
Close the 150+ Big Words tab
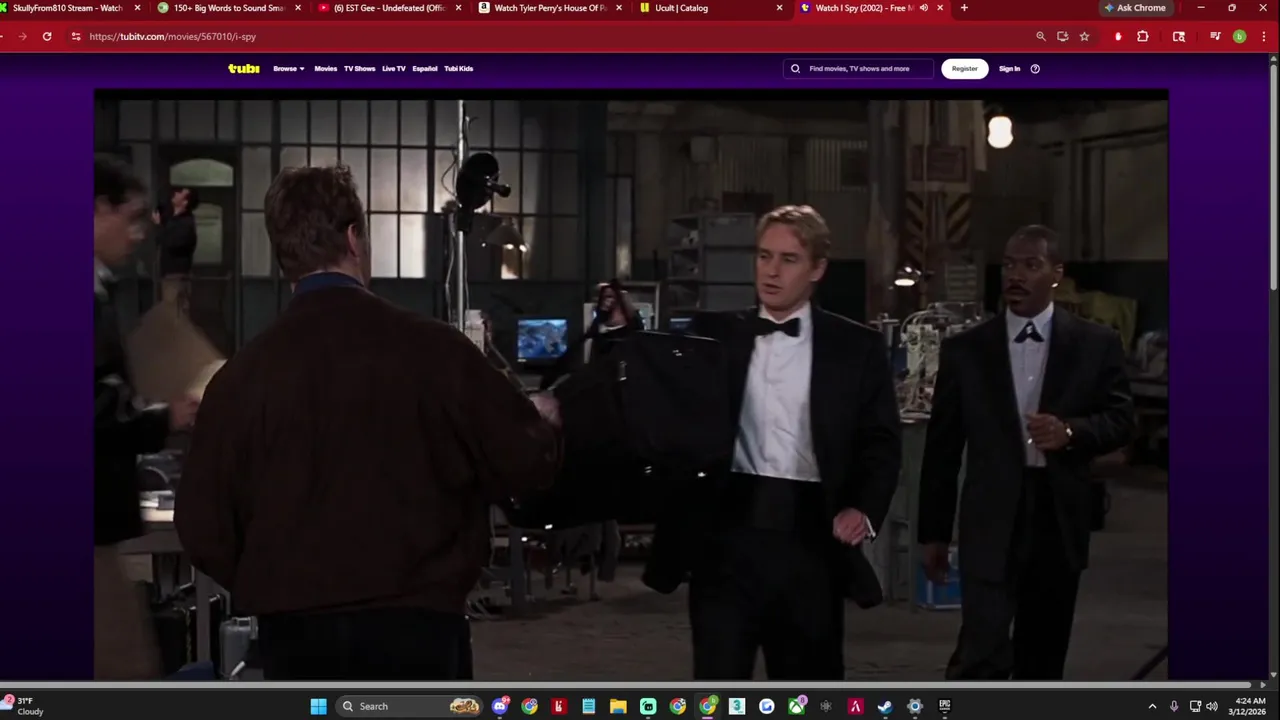click(x=298, y=8)
